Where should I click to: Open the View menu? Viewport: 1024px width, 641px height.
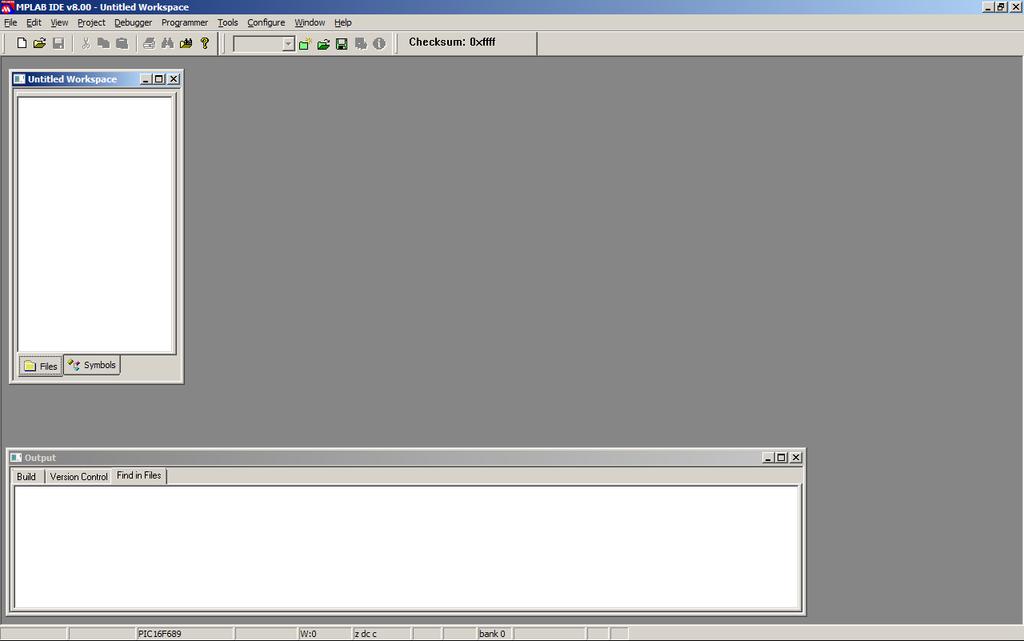[59, 22]
